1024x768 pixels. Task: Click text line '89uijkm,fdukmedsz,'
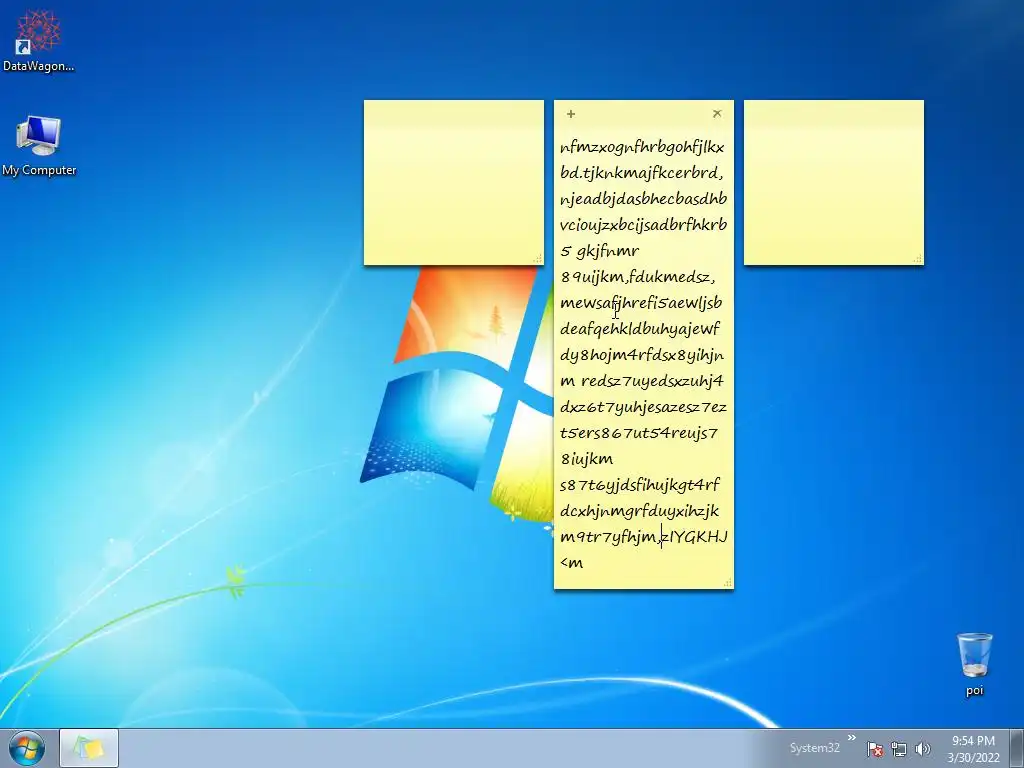click(x=637, y=278)
